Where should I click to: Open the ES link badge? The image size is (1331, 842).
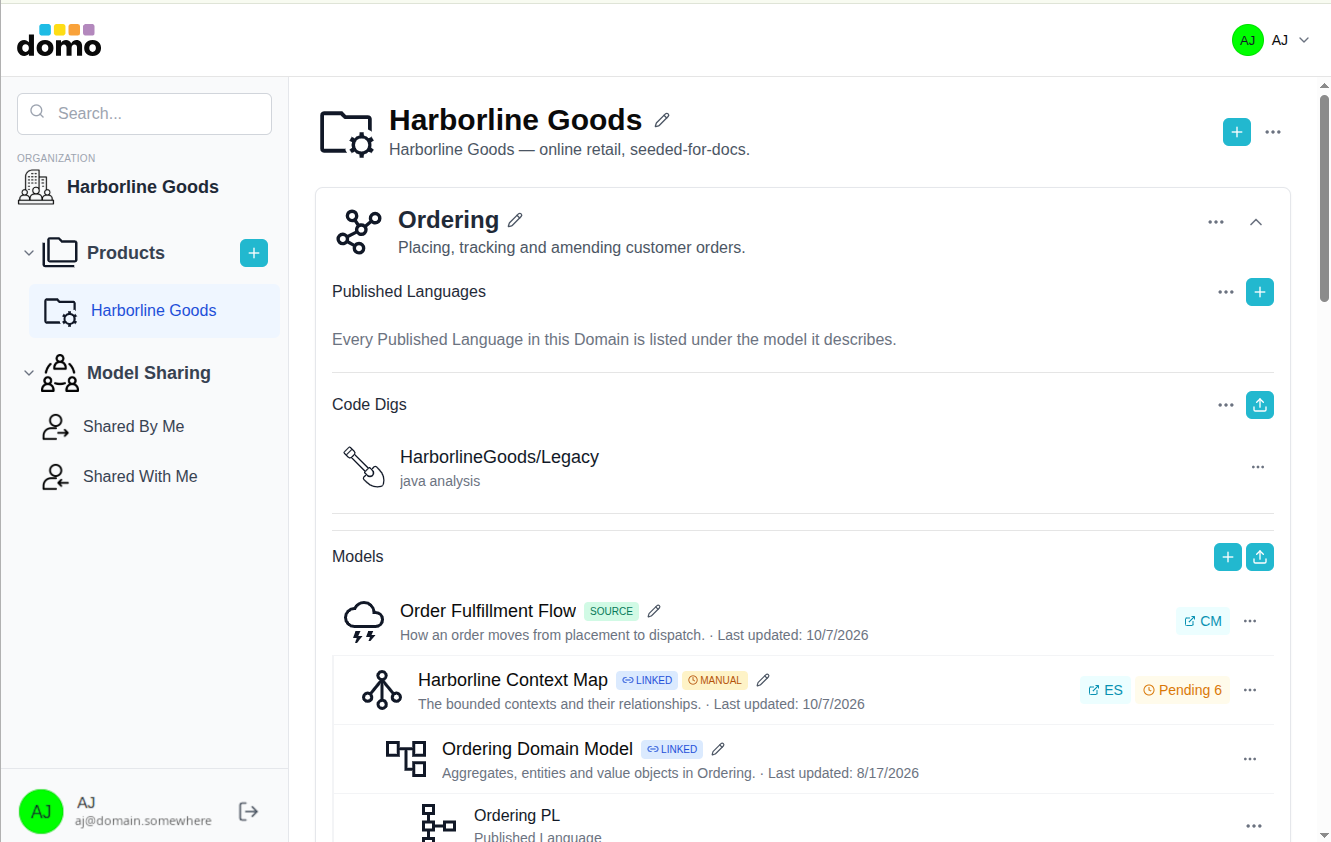[x=1105, y=690]
